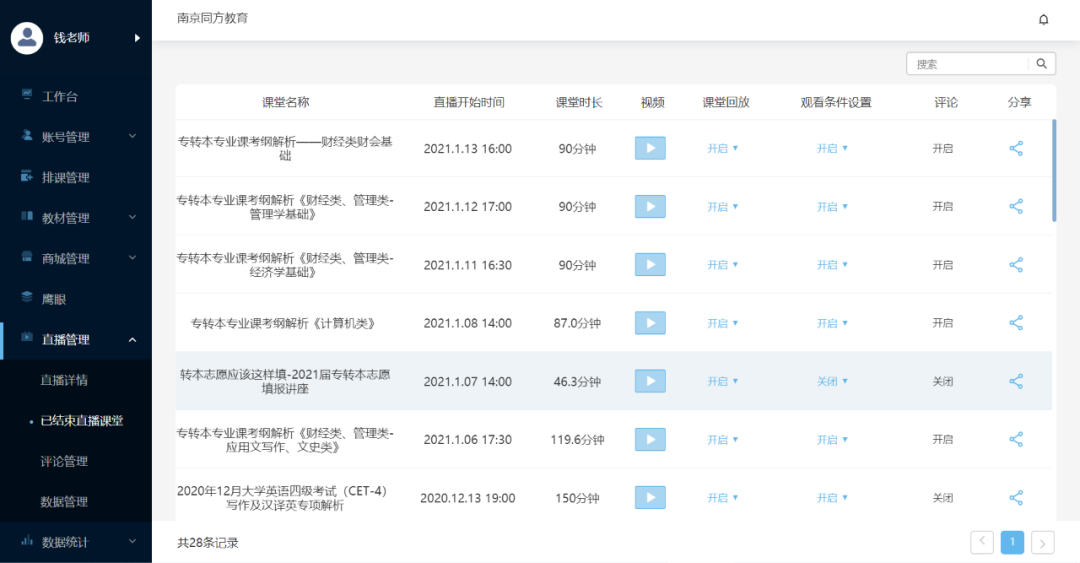Expand the 账号管理 sidebar menu
Screen dimensions: 1080x563
[76, 136]
